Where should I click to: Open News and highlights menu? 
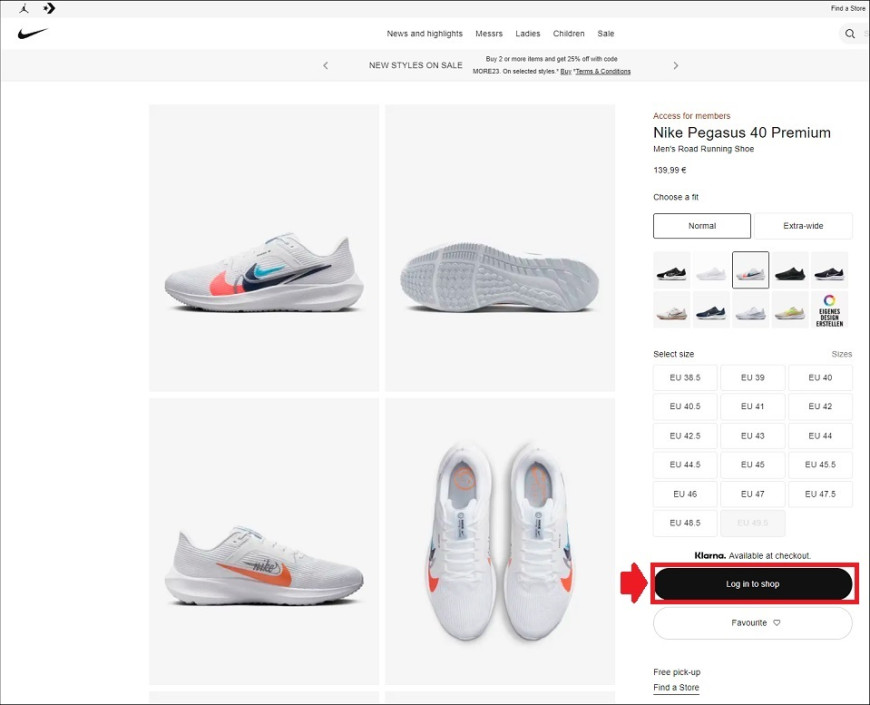pyautogui.click(x=424, y=33)
